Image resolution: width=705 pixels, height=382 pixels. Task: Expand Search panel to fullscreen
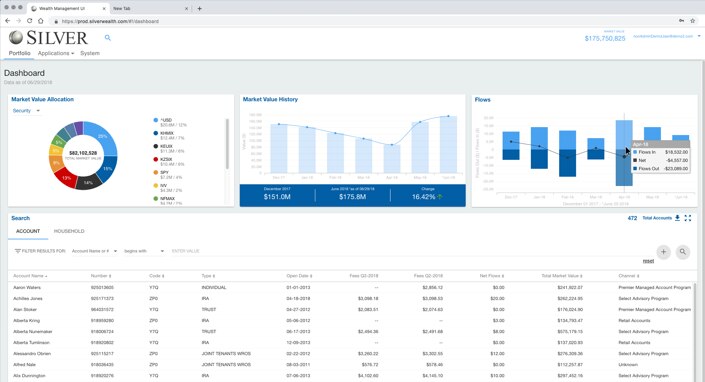(687, 218)
